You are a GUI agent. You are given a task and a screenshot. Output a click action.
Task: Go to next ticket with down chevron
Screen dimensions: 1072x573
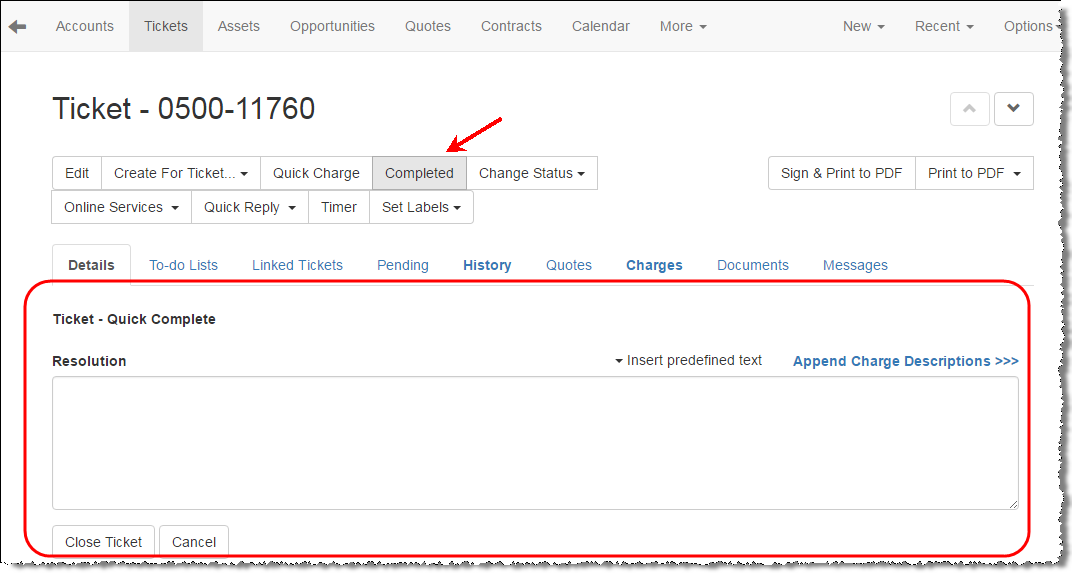point(1013,109)
